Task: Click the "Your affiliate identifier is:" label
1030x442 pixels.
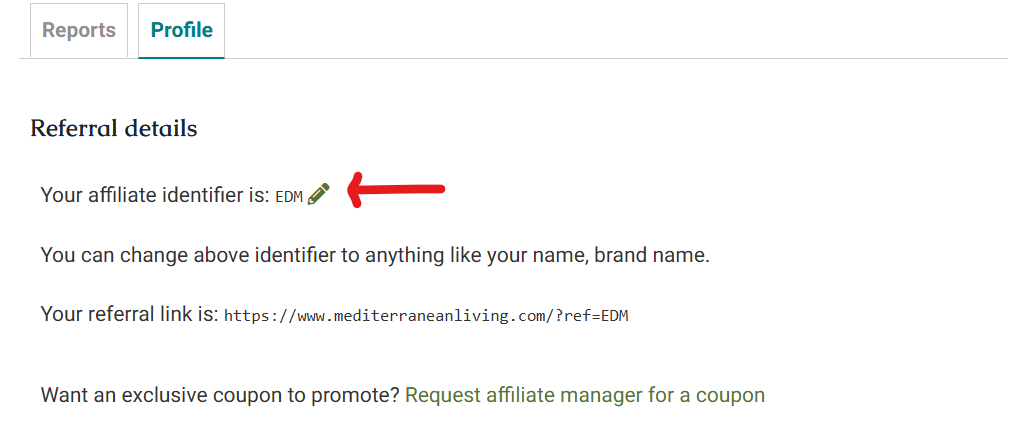Action: pyautogui.click(x=155, y=195)
